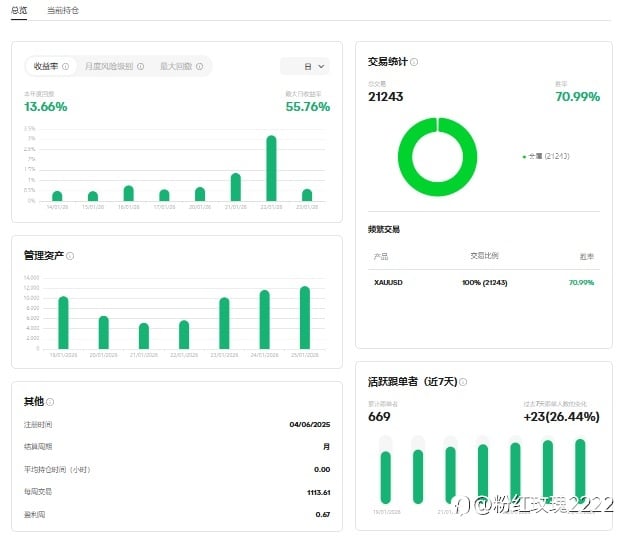Click the tallest bar in the 收益率 chart
The width and height of the screenshot is (620, 540).
271,168
